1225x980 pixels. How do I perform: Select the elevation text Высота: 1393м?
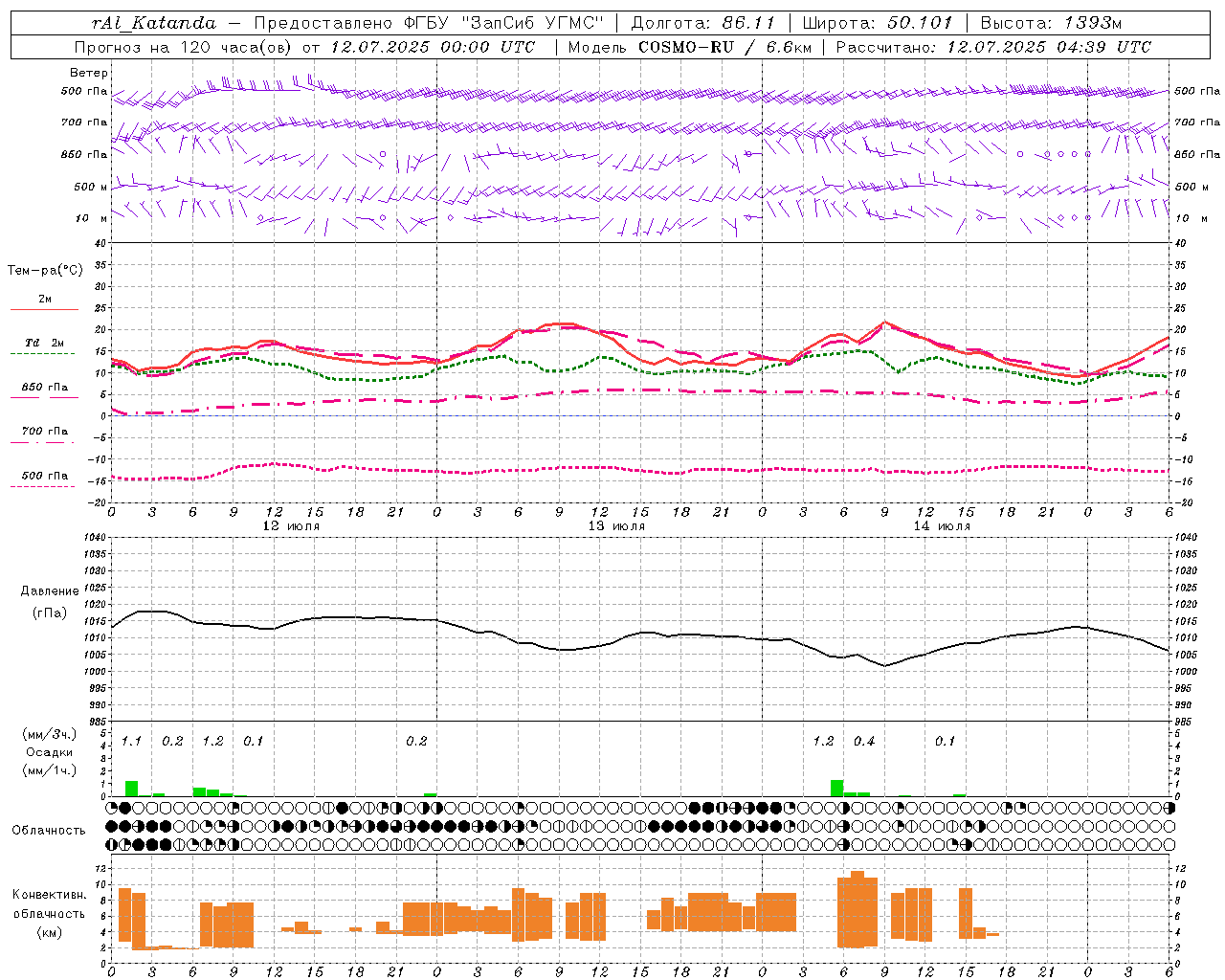pos(1051,23)
